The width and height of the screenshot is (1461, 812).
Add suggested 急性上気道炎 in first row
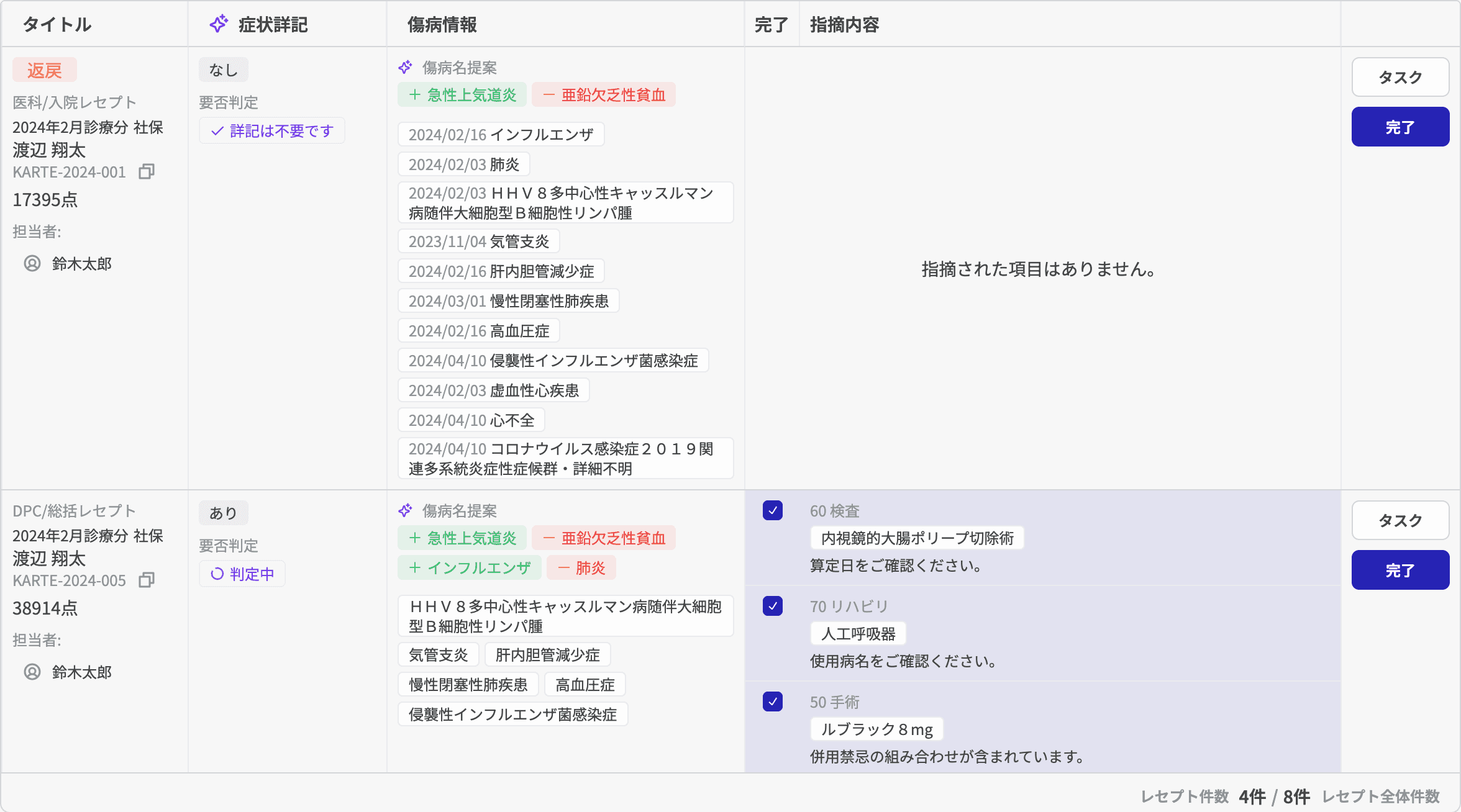tap(462, 95)
